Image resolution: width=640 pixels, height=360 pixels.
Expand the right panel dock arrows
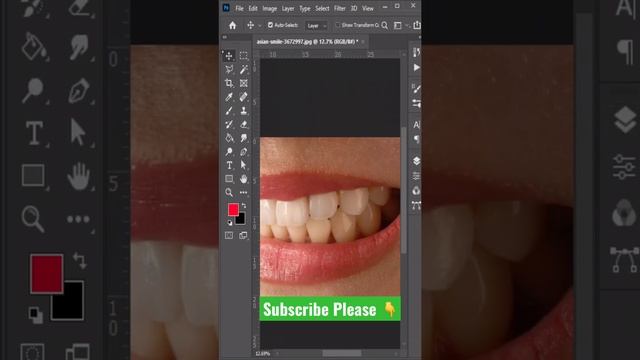(419, 37)
